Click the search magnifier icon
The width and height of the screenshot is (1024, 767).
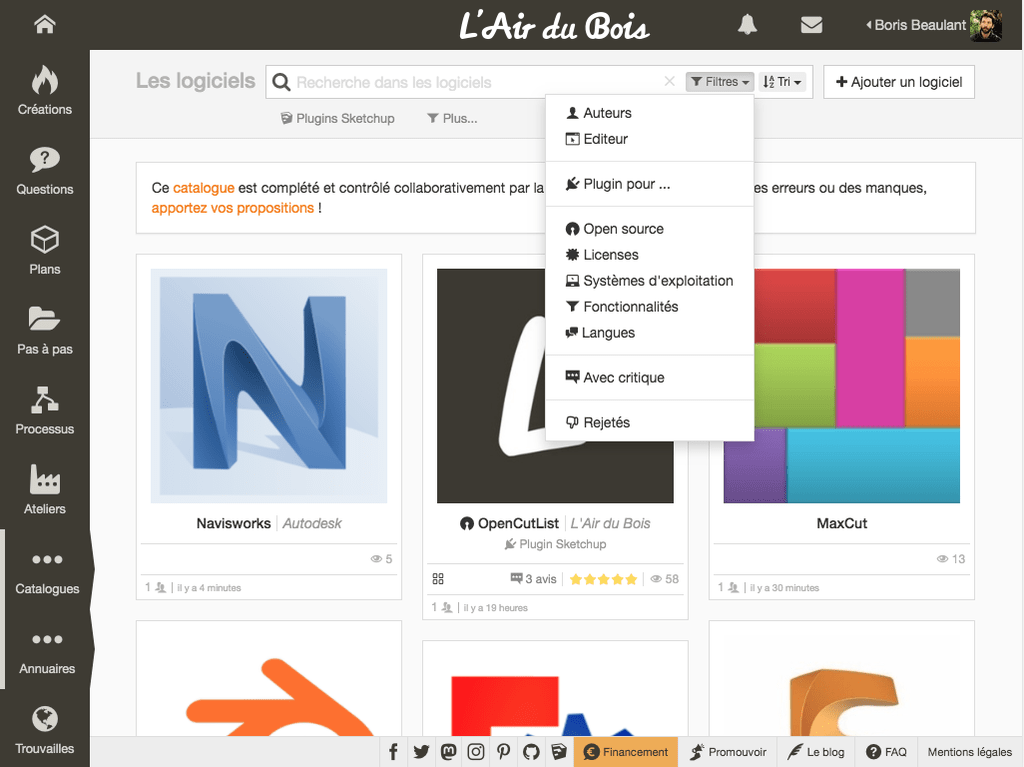click(281, 82)
